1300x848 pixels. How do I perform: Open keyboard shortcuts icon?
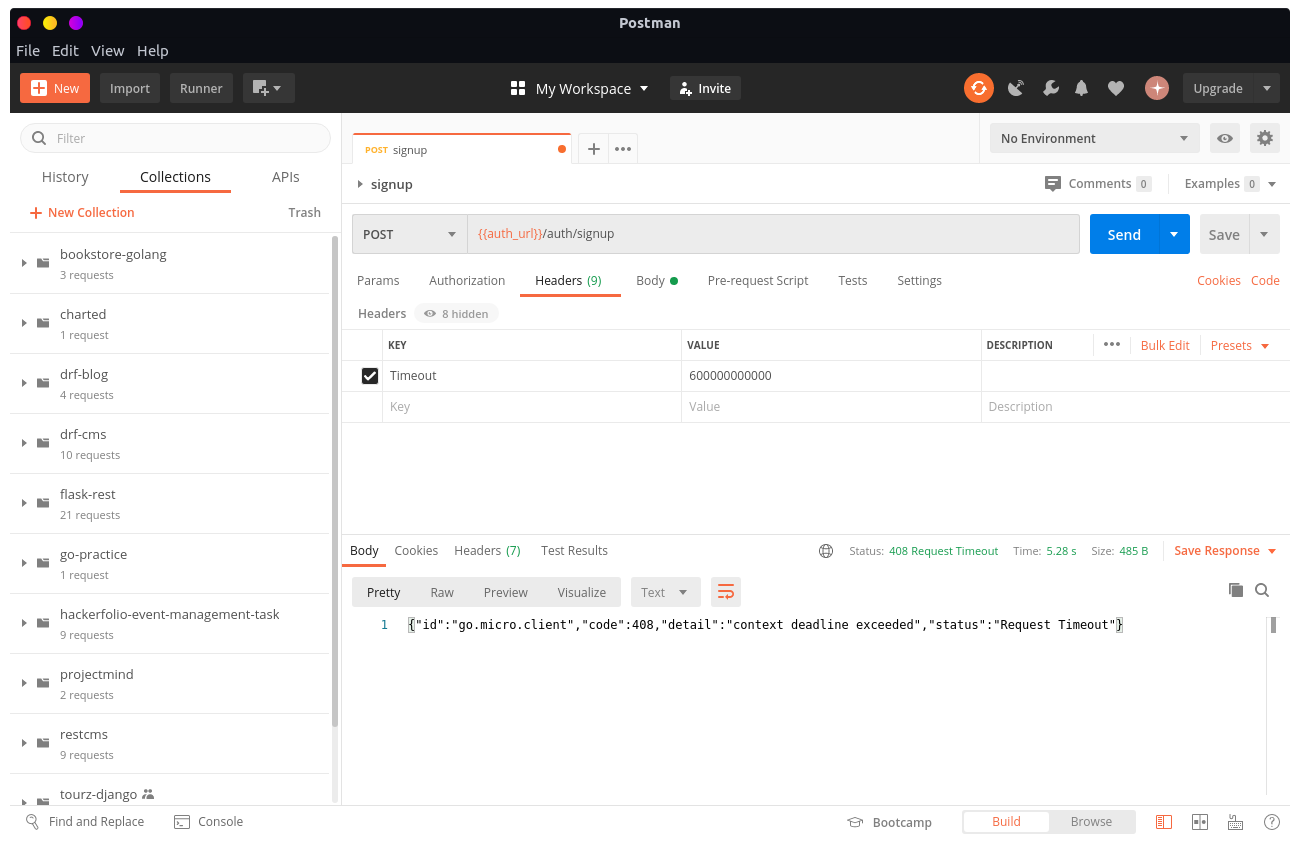[1236, 822]
